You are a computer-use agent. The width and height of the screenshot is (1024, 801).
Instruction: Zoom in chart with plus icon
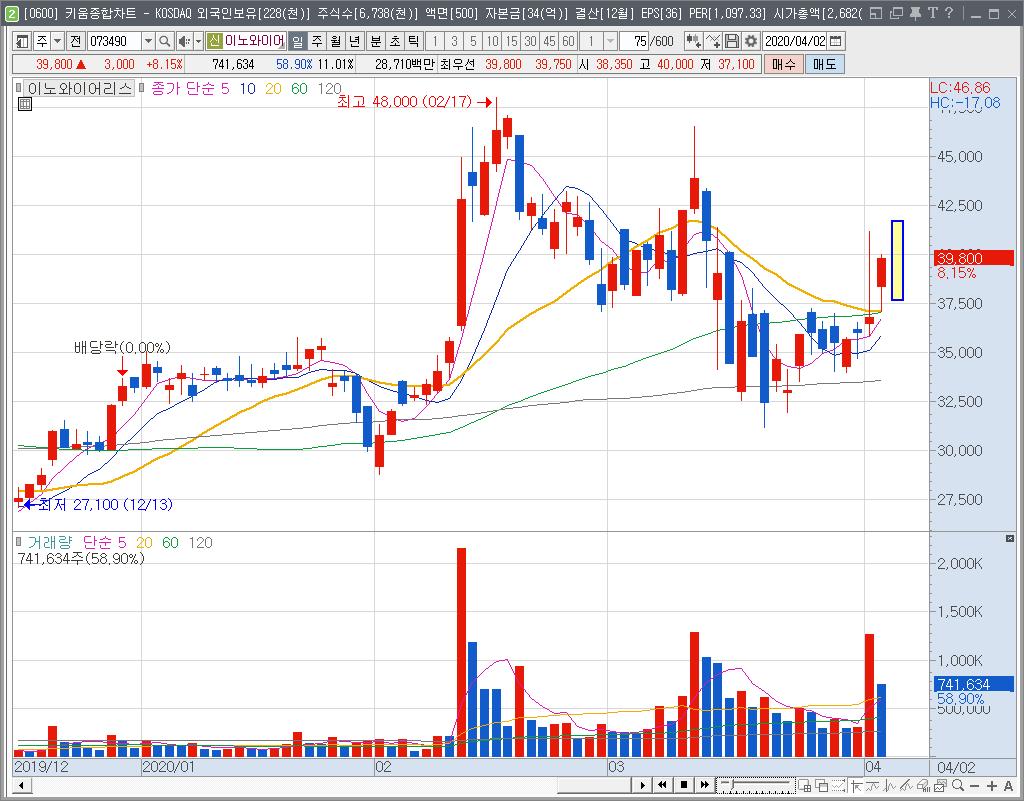click(x=991, y=785)
